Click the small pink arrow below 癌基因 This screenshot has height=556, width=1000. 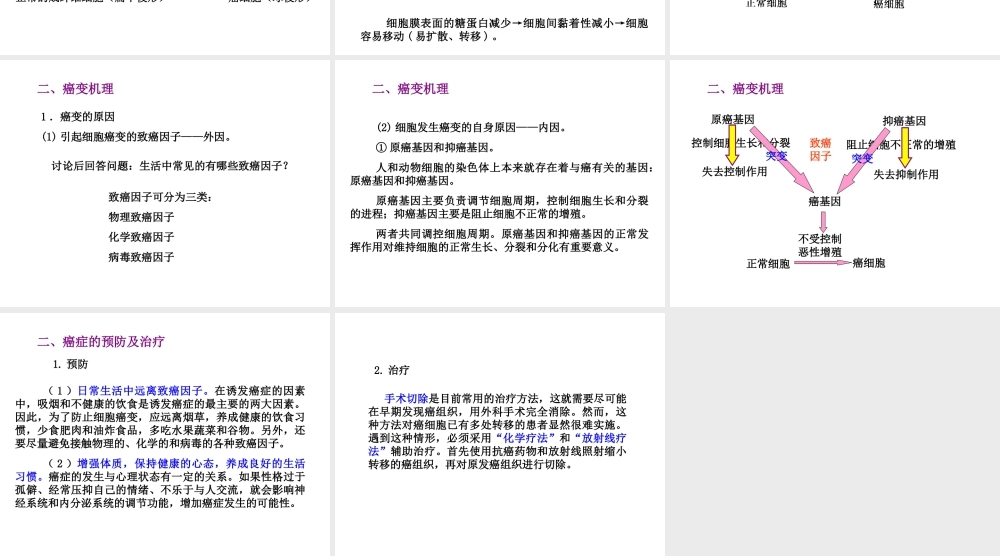(x=823, y=222)
